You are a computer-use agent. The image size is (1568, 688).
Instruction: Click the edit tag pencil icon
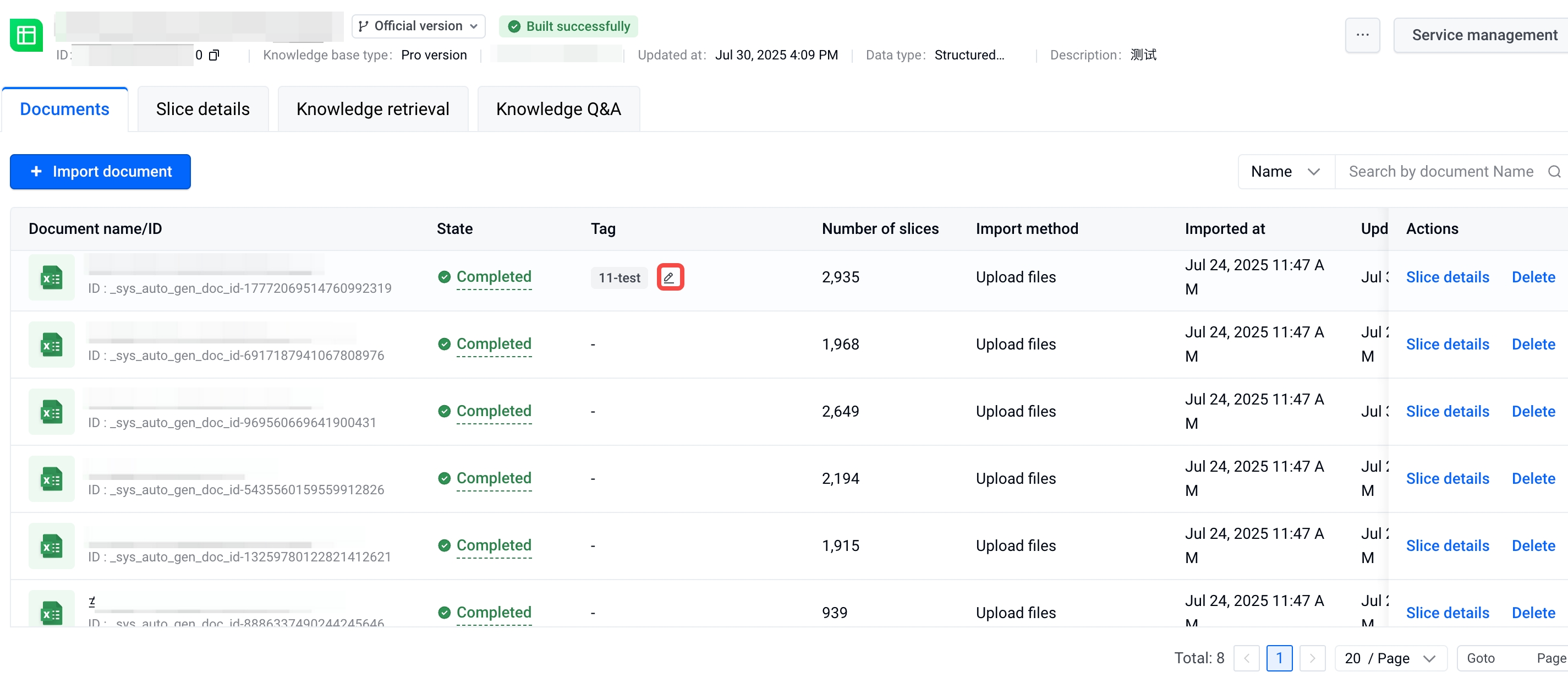[670, 277]
